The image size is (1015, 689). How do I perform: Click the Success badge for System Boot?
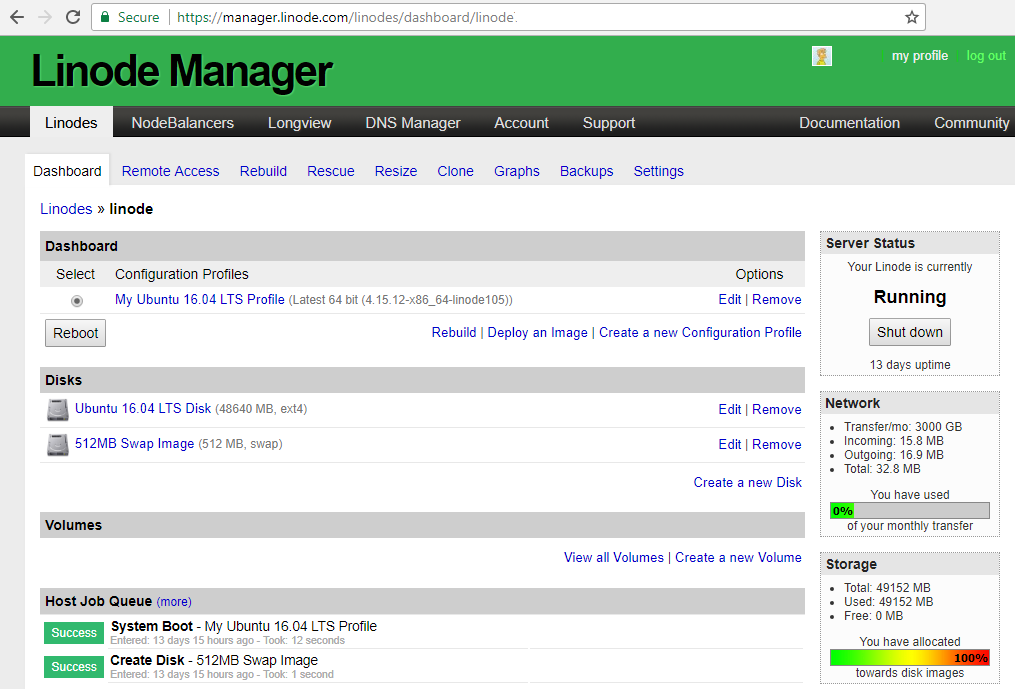click(74, 633)
